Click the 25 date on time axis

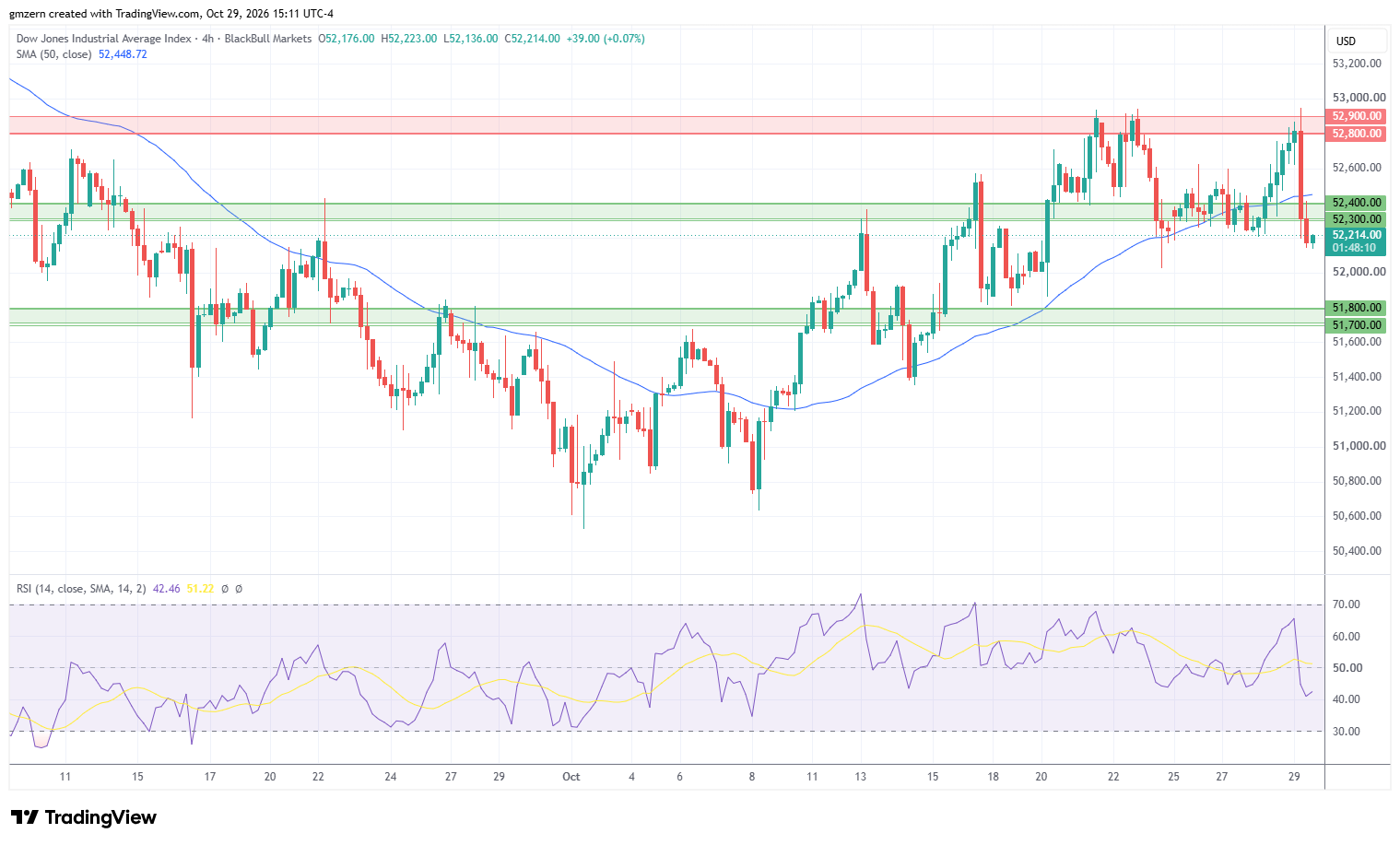(1173, 777)
